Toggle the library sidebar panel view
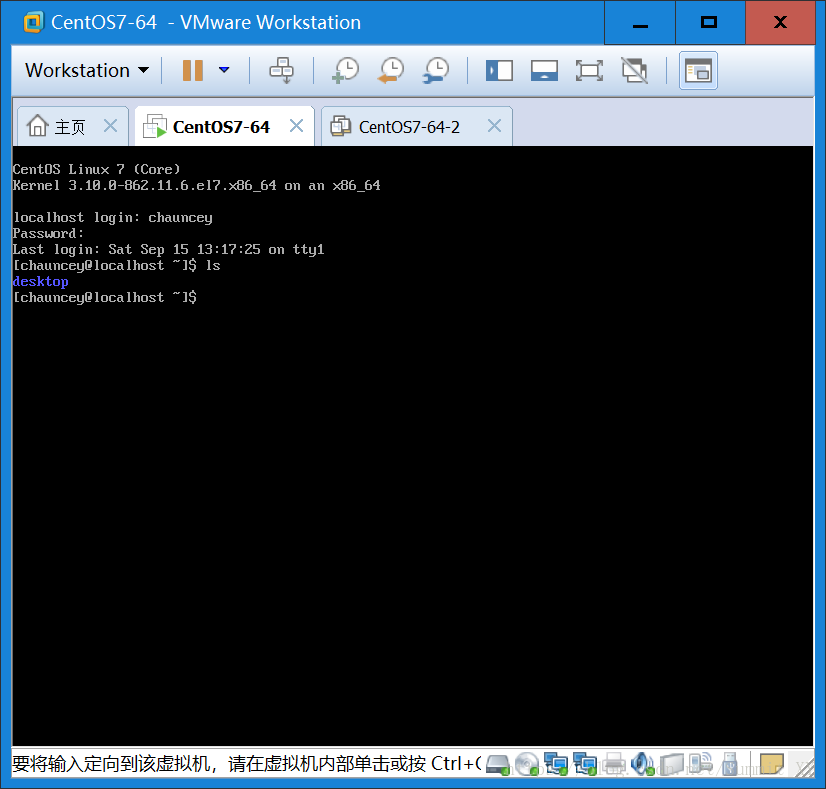The image size is (826, 789). click(x=499, y=71)
